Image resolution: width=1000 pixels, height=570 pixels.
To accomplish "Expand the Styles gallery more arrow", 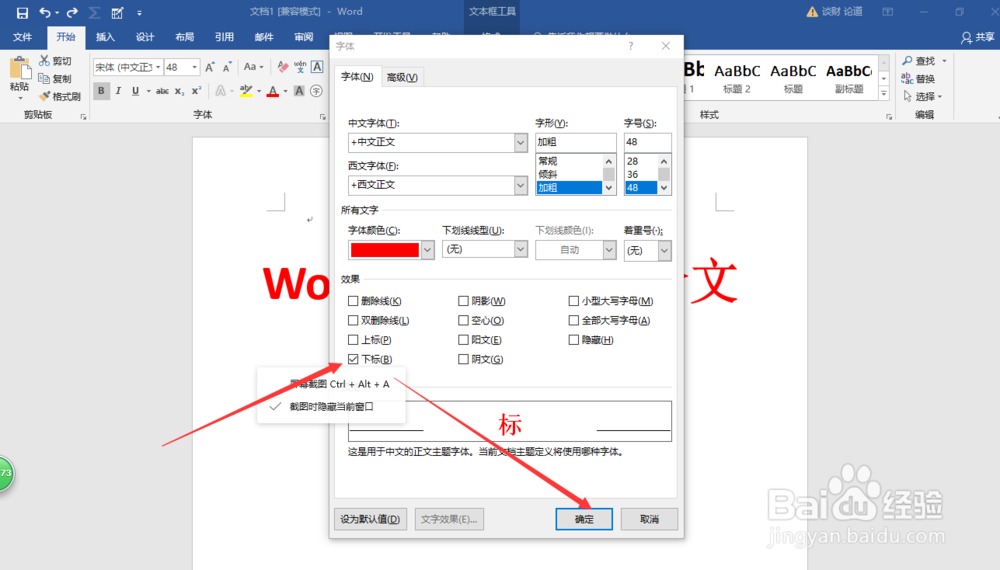I will pos(884,93).
